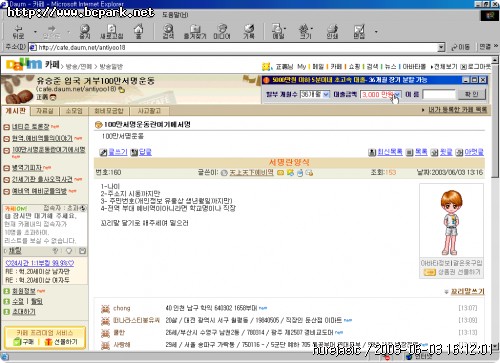This screenshot has width=500, height=363.
Task: Click the 아바타정보 link under avatar
Action: (x=435, y=263)
